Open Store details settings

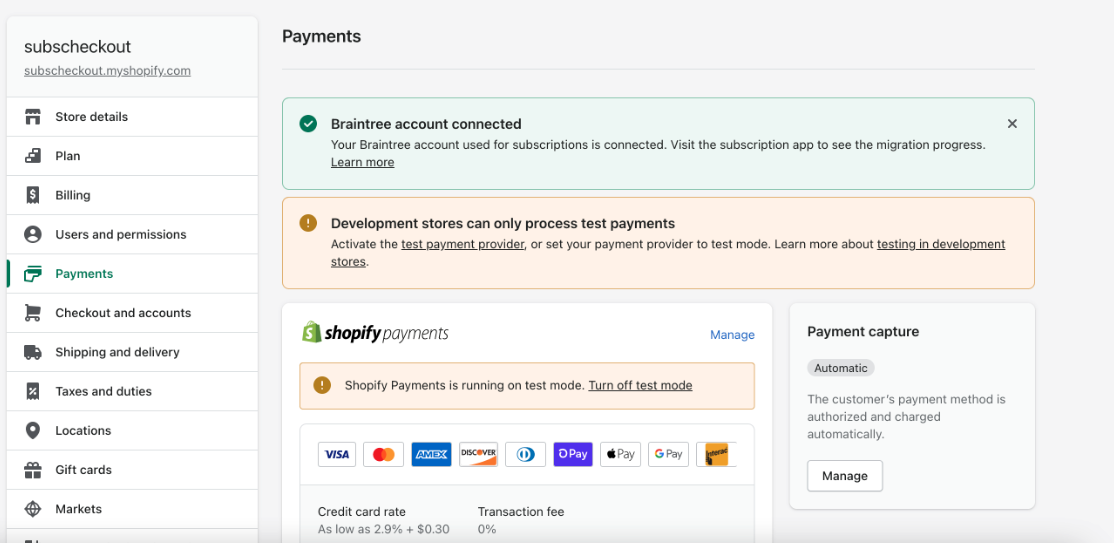132,117
